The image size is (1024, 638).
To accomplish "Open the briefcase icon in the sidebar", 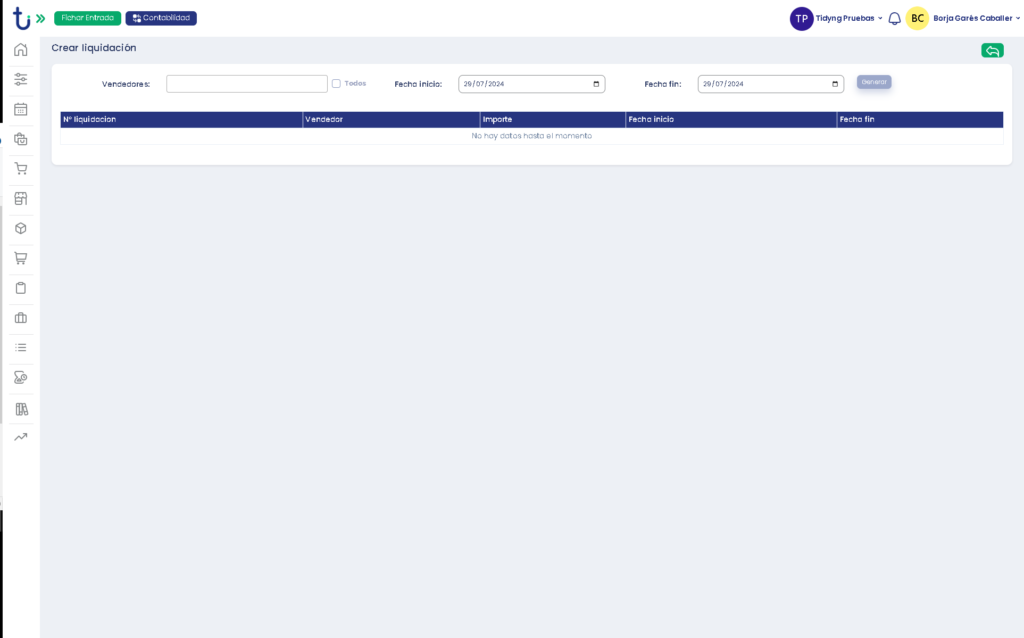I will (20, 318).
